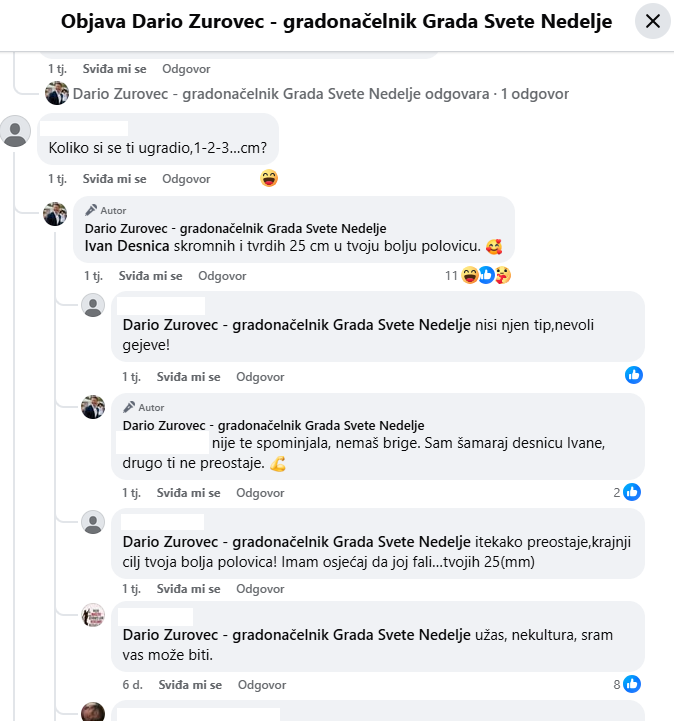
Task: Click laughing reaction on 'Koliko si se ti ugradio' comment
Action: pos(269,179)
